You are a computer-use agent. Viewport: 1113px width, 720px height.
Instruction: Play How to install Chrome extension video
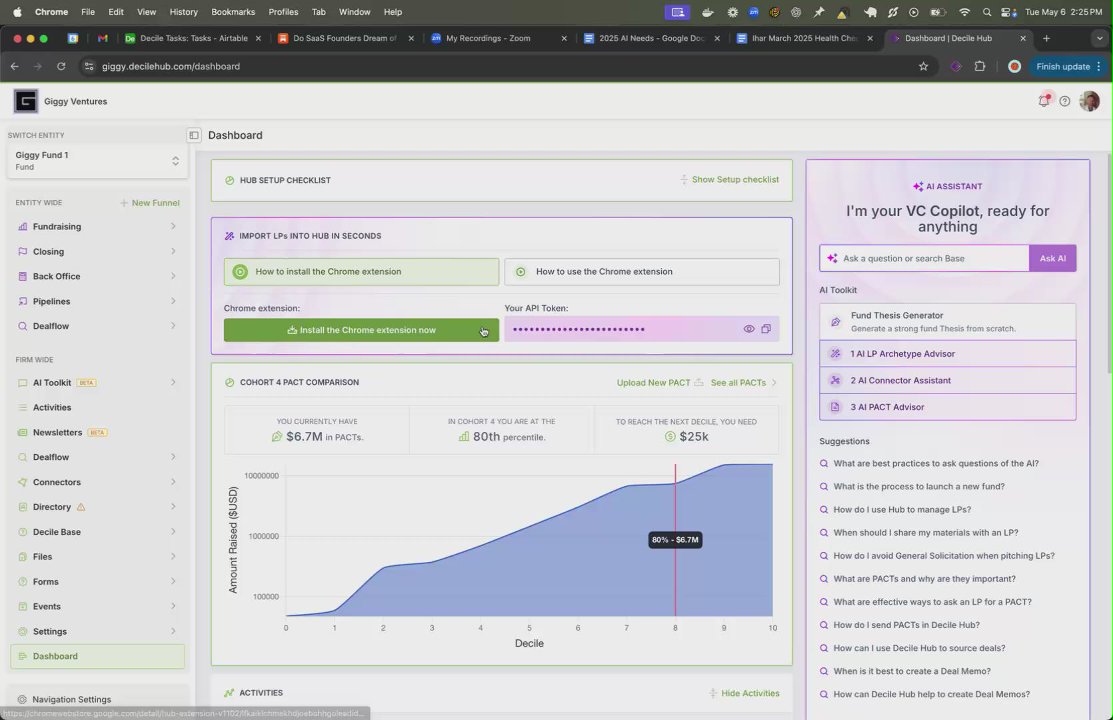[361, 271]
